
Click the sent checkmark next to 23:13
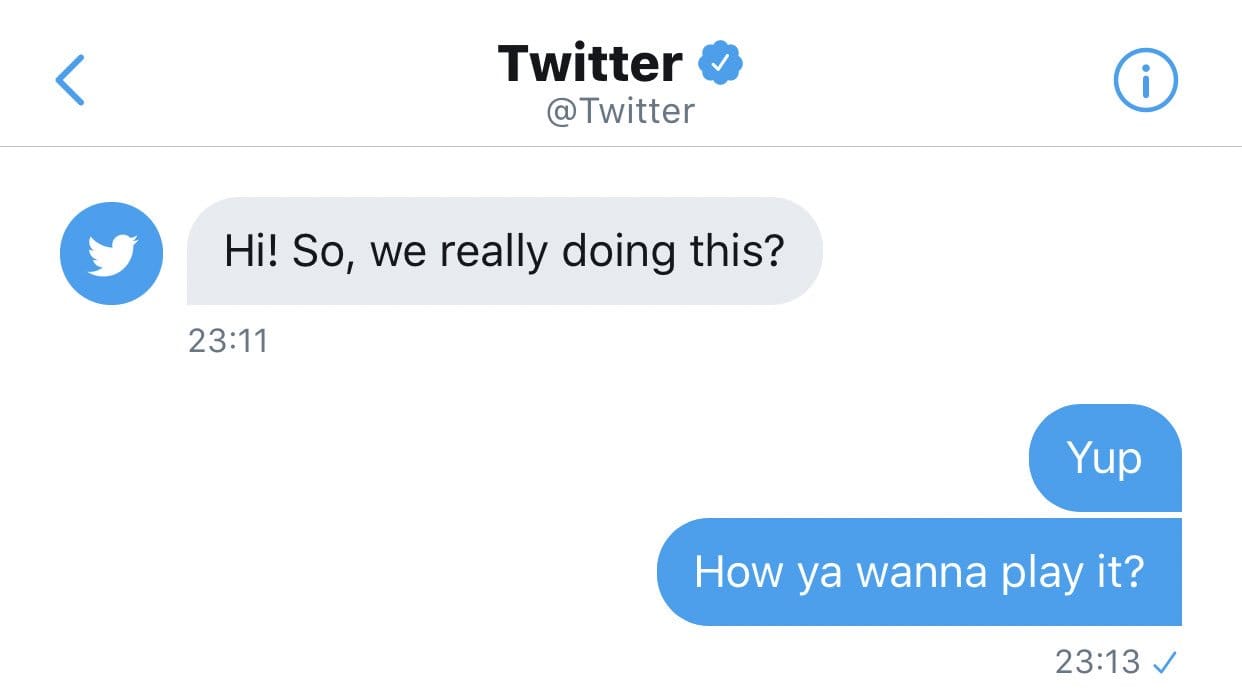tap(1164, 661)
